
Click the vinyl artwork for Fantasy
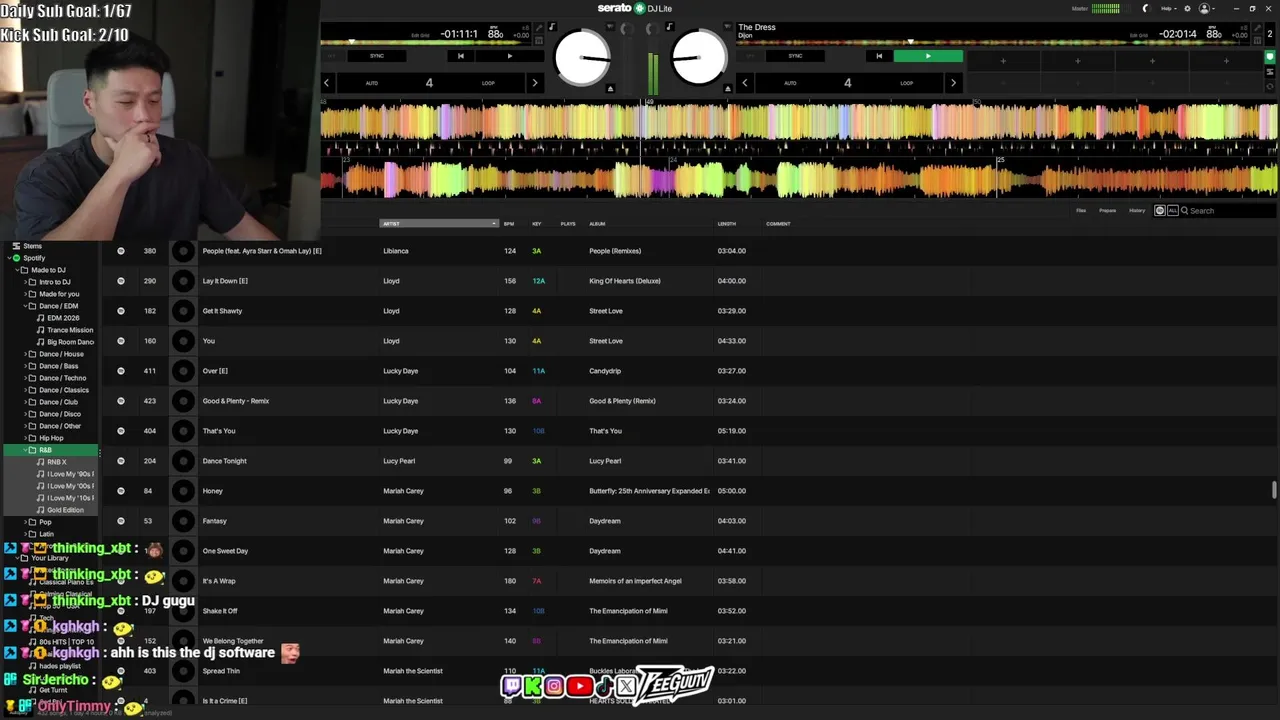tap(183, 521)
